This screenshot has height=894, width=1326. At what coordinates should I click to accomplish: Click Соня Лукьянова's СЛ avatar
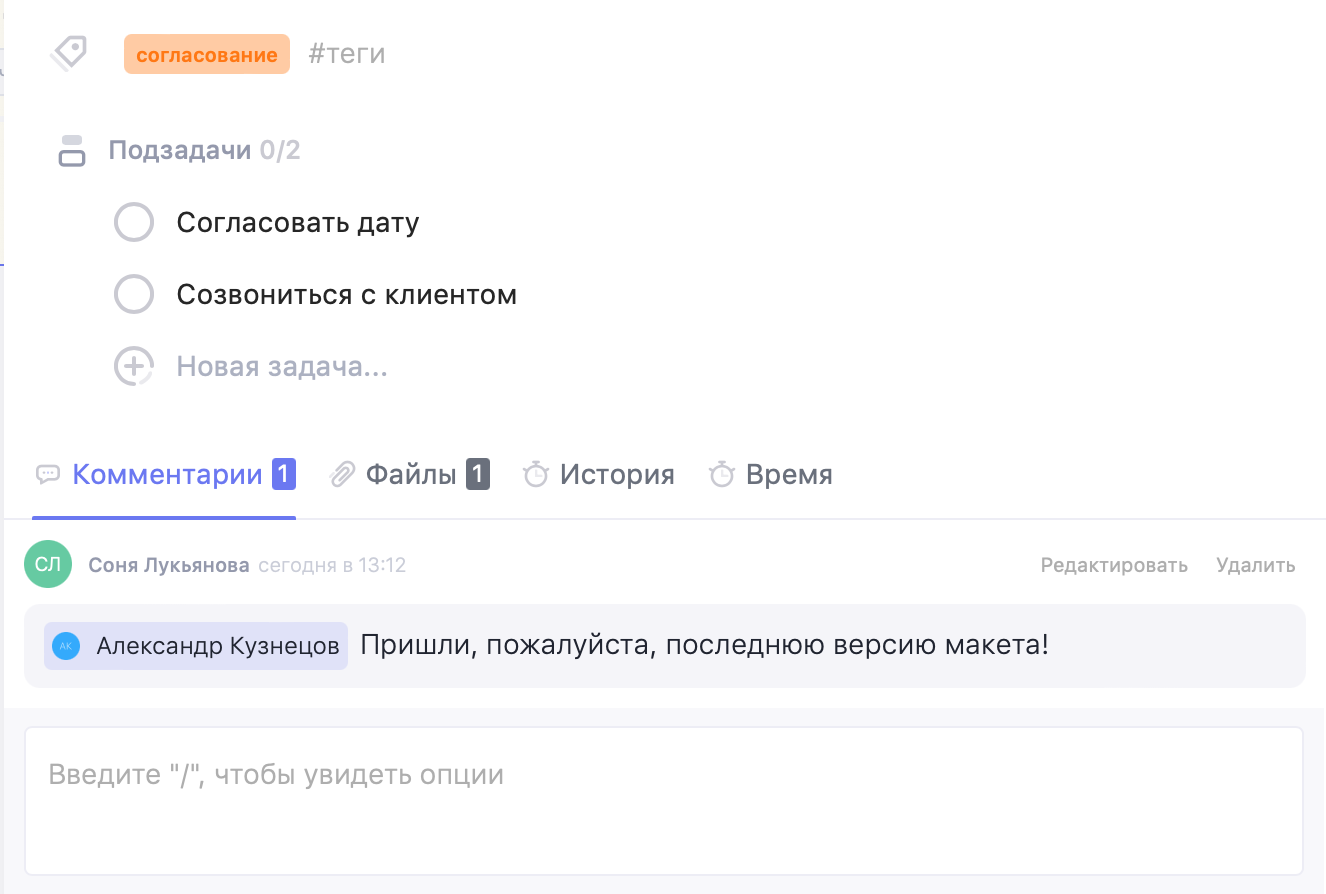point(47,564)
